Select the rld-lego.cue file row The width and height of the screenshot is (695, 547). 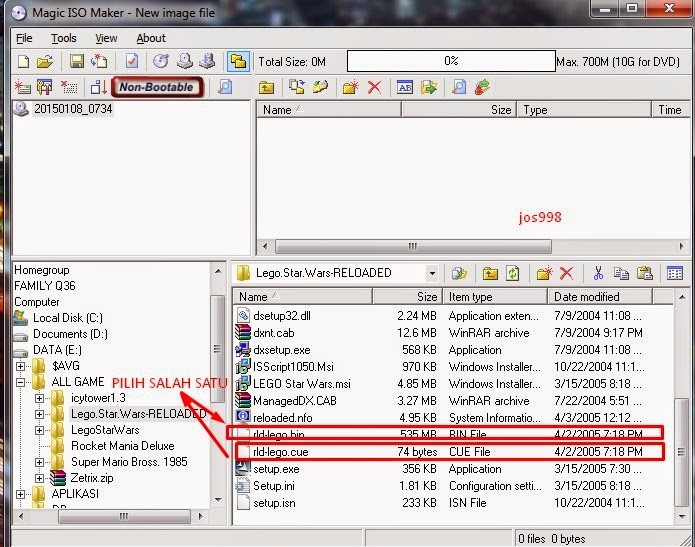[450, 452]
